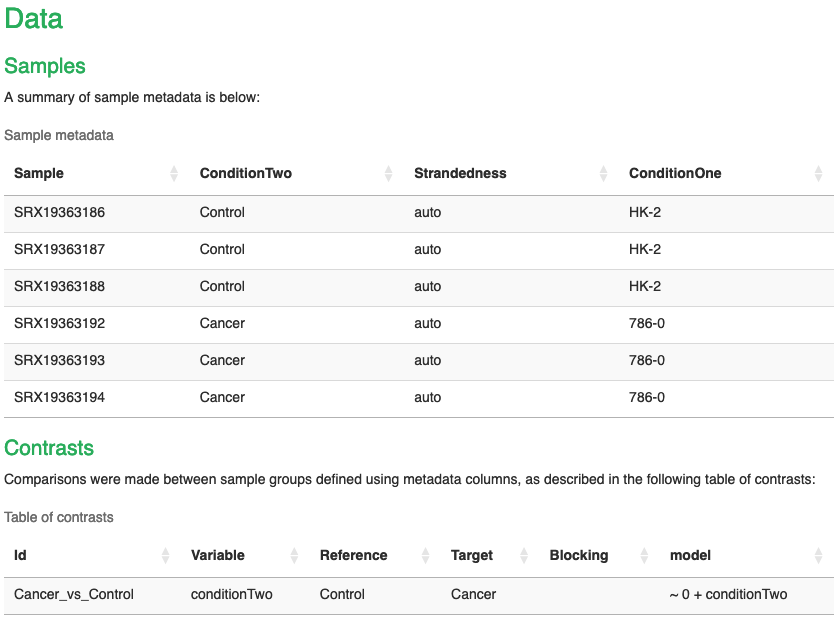This screenshot has height=621, width=840.
Task: Click the Sample column header label
Action: coord(39,174)
